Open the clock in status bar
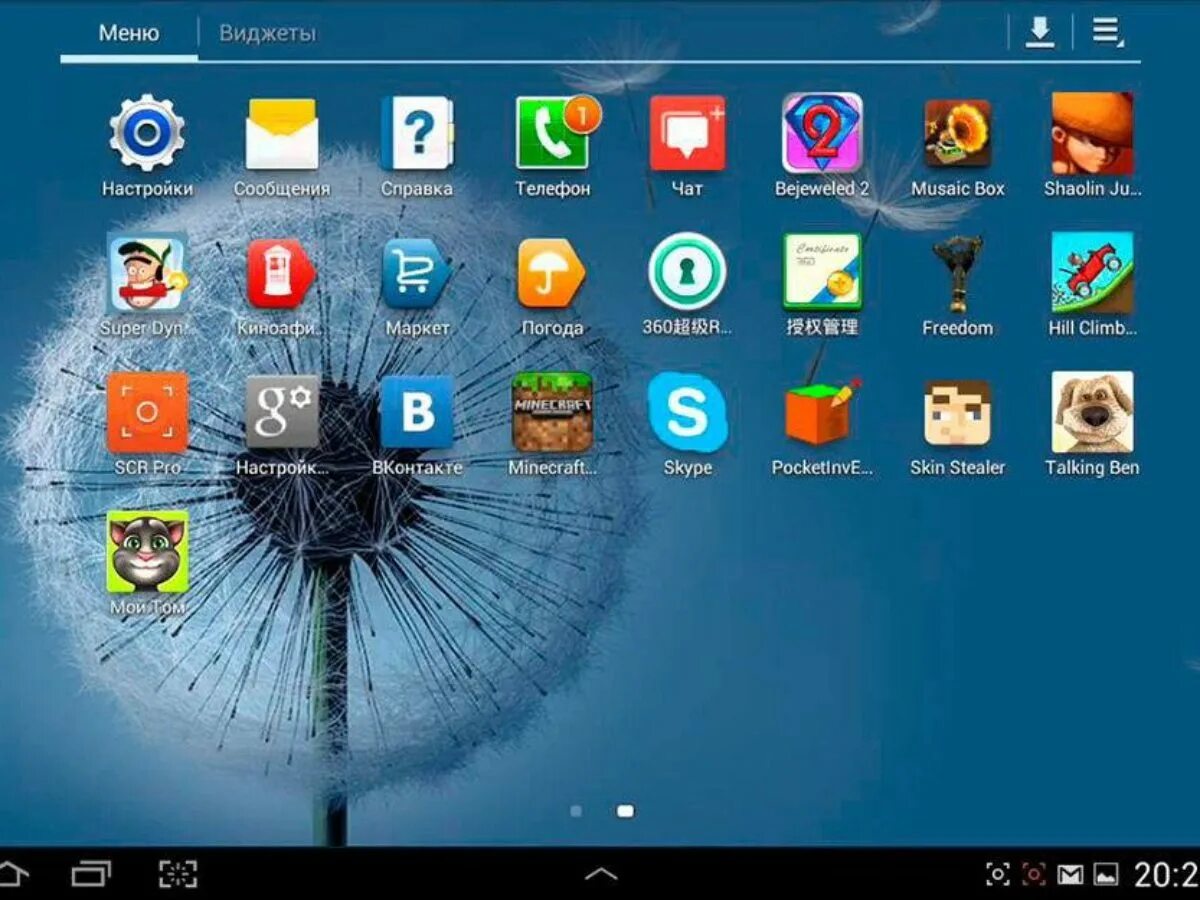Viewport: 1200px width, 900px height. 1166,875
